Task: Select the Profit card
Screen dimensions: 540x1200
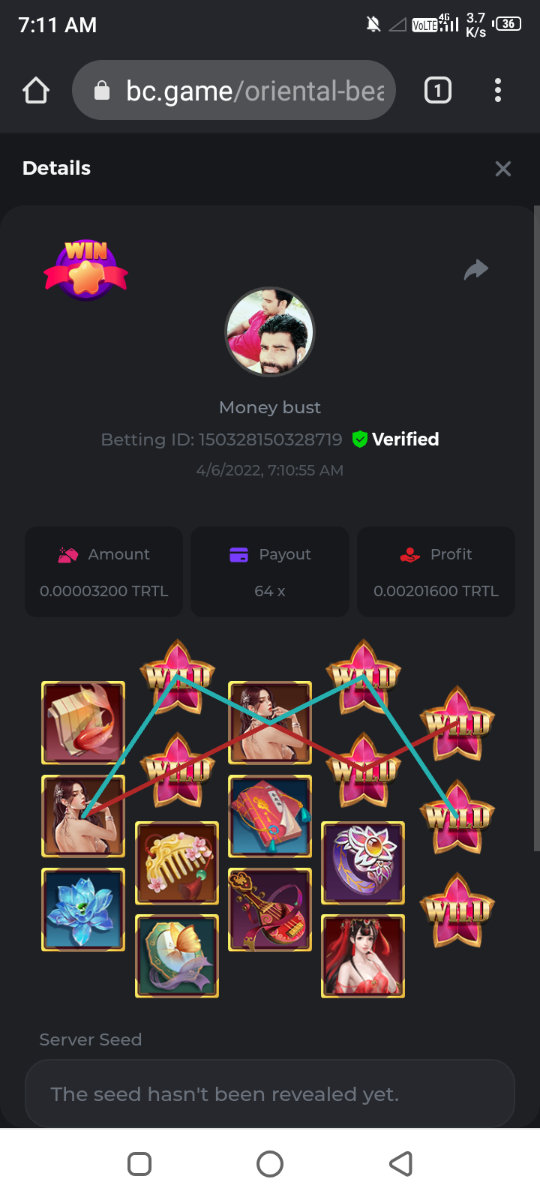Action: click(436, 572)
